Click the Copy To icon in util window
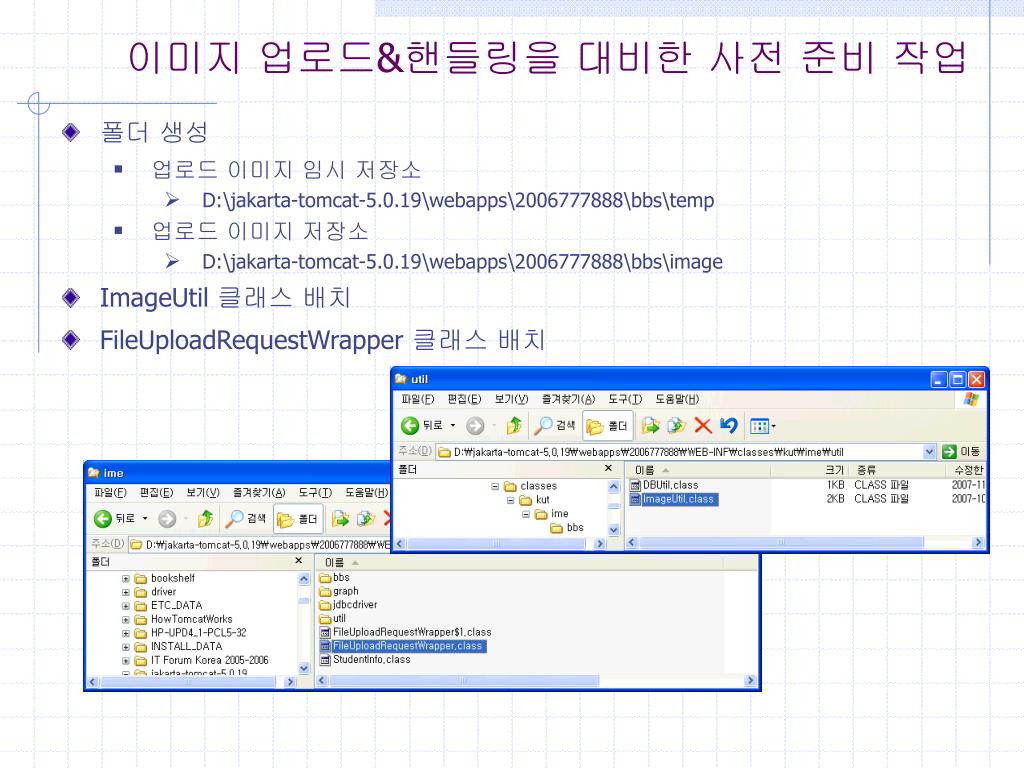The width and height of the screenshot is (1024, 768). point(676,426)
